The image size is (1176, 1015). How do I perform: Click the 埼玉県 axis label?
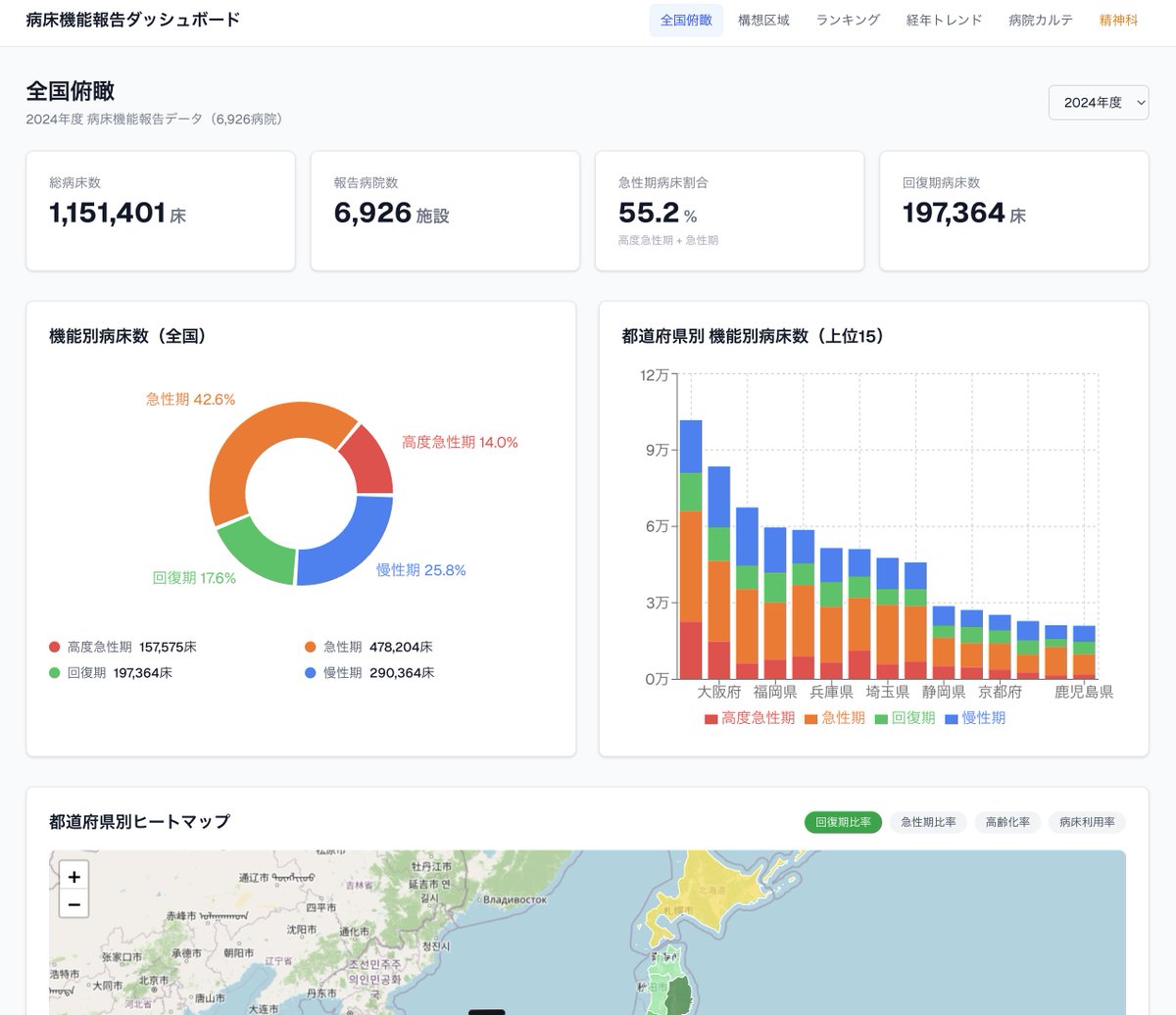tap(888, 692)
